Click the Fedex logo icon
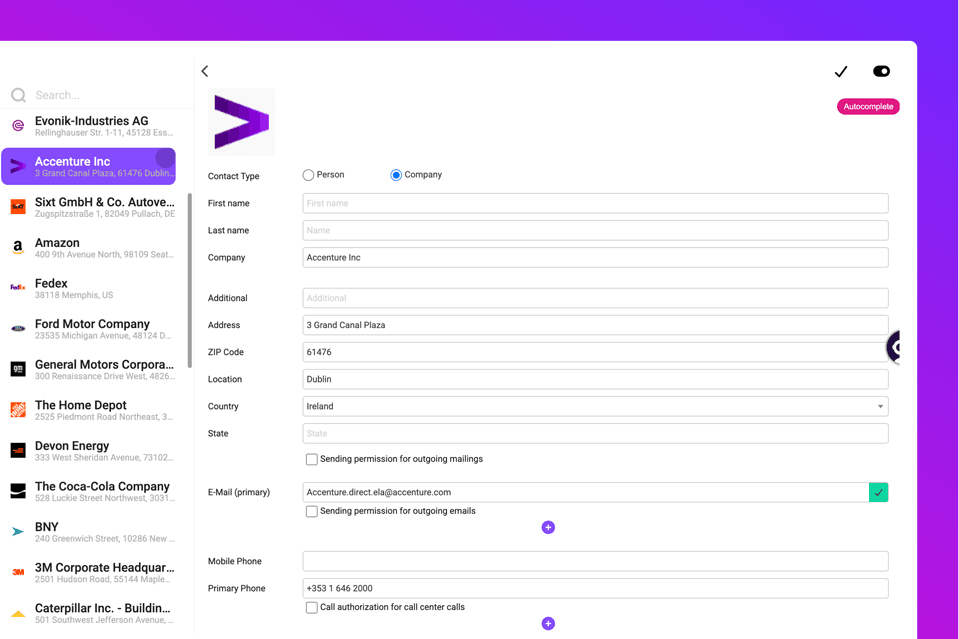The width and height of the screenshot is (959, 639). [18, 287]
